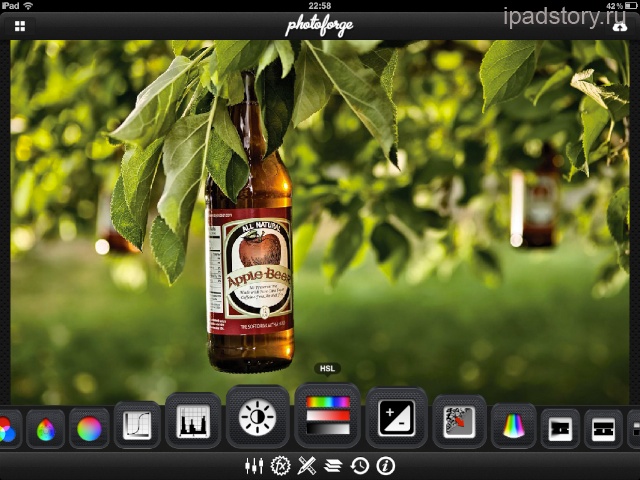Open the round color wheel tool

coord(89,429)
